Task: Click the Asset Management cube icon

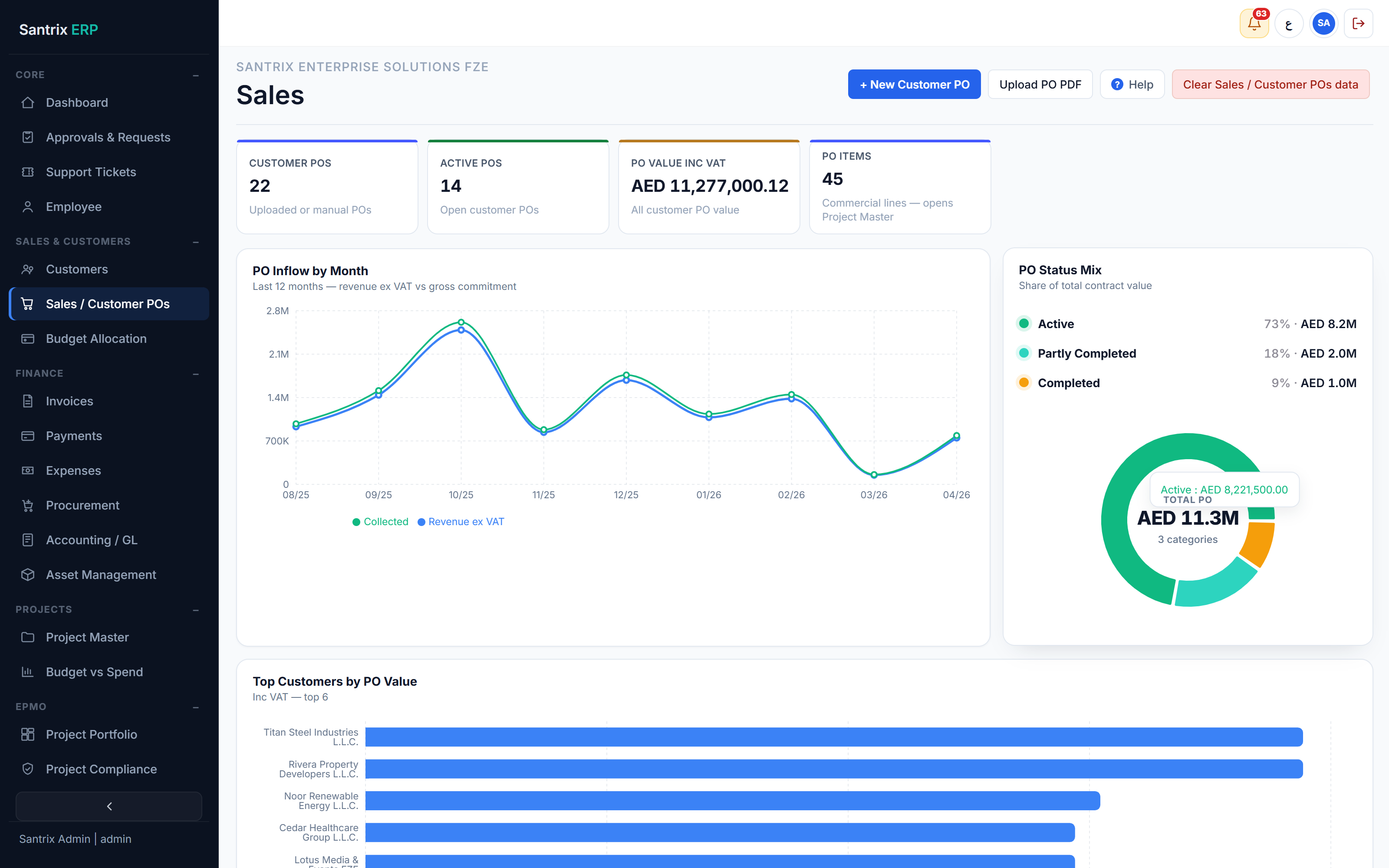Action: [27, 575]
